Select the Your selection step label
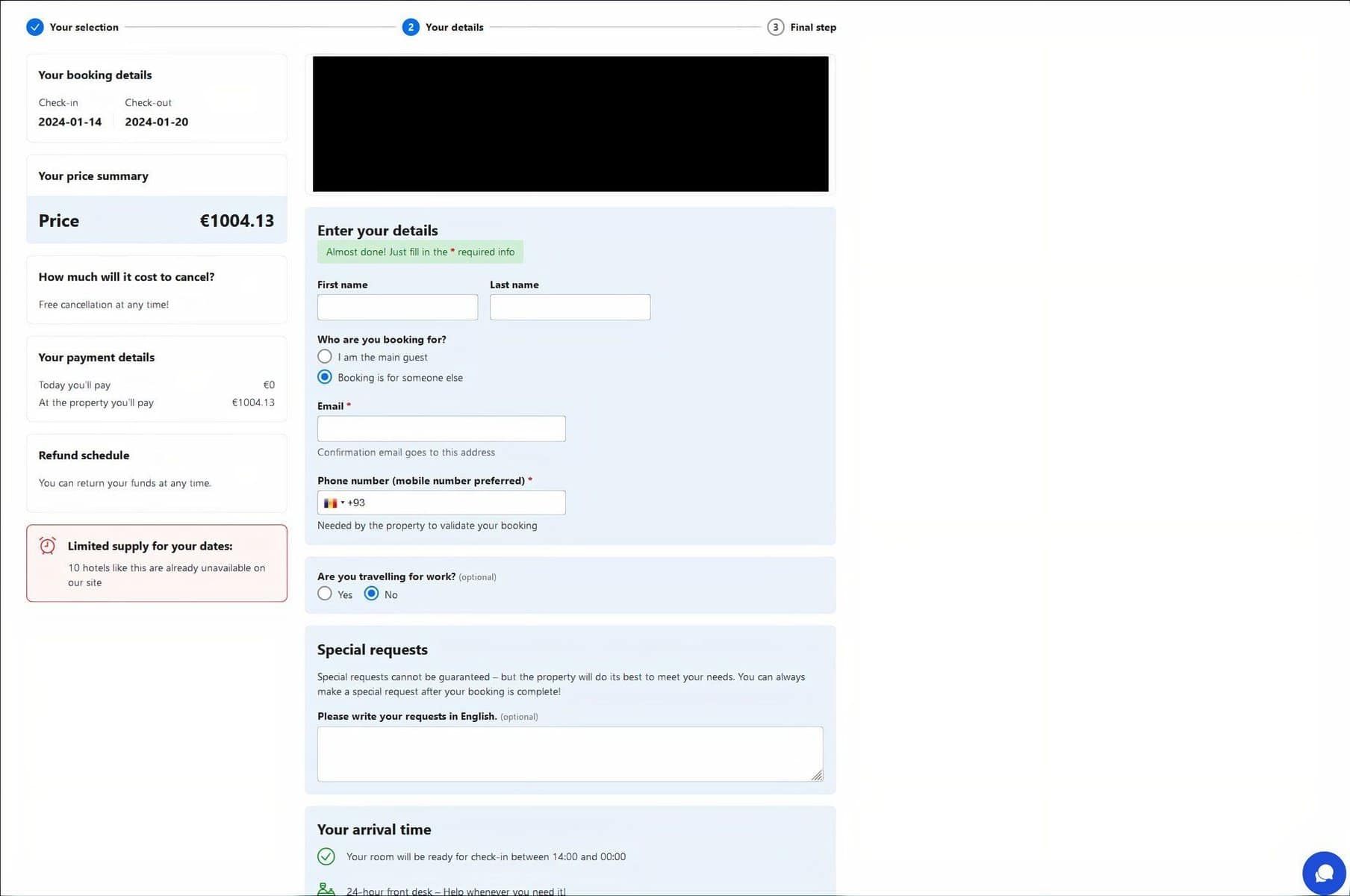Screen dimensions: 1350x896 point(83,27)
